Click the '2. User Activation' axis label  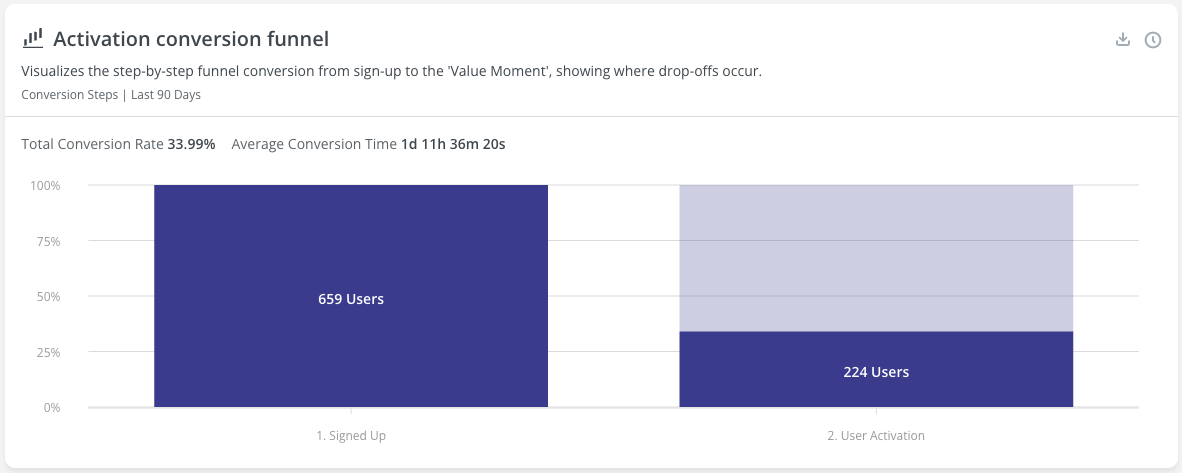tap(876, 436)
